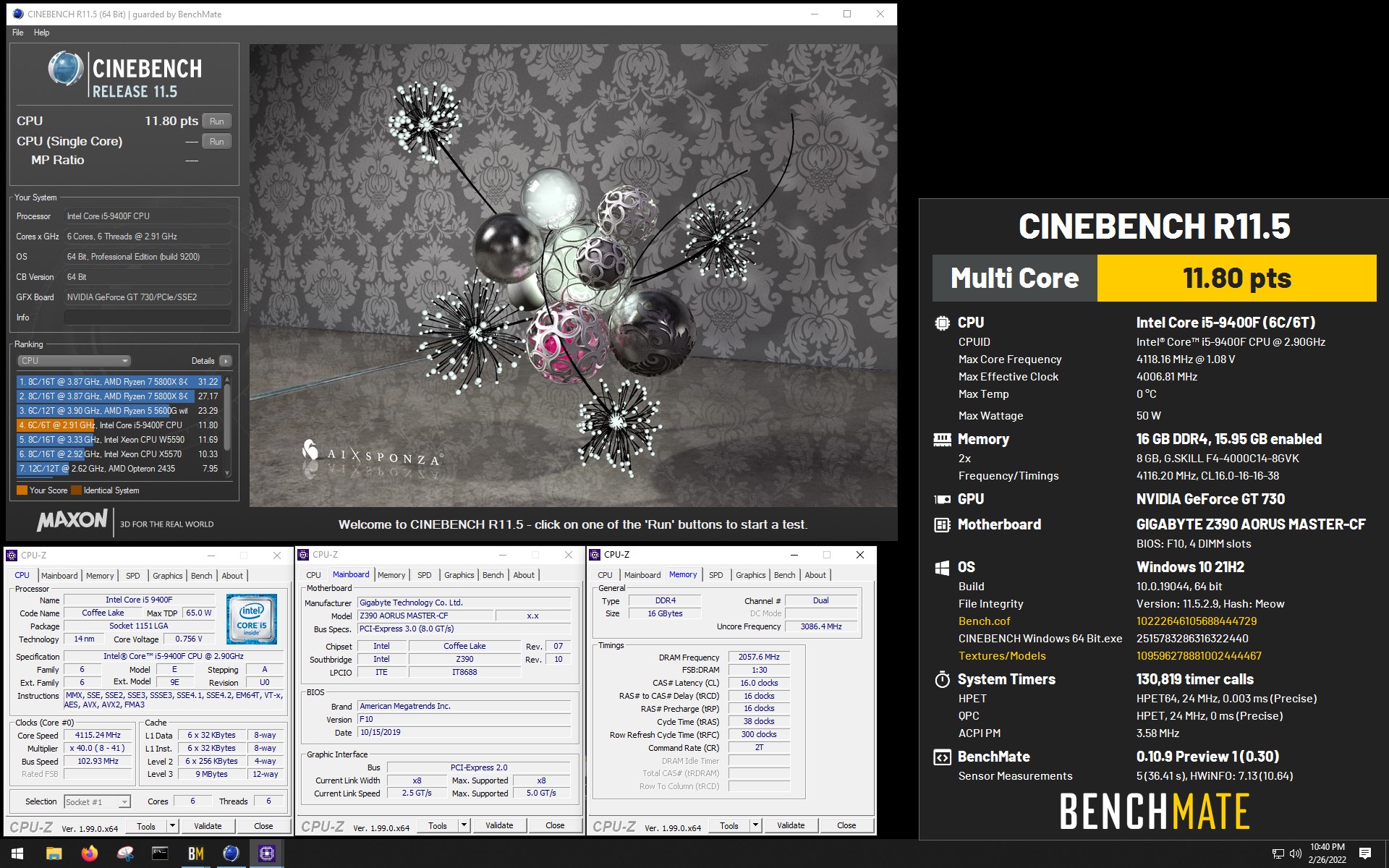The width and height of the screenshot is (1389, 868).
Task: Click the Info input field in Cinebench
Action: [x=148, y=318]
